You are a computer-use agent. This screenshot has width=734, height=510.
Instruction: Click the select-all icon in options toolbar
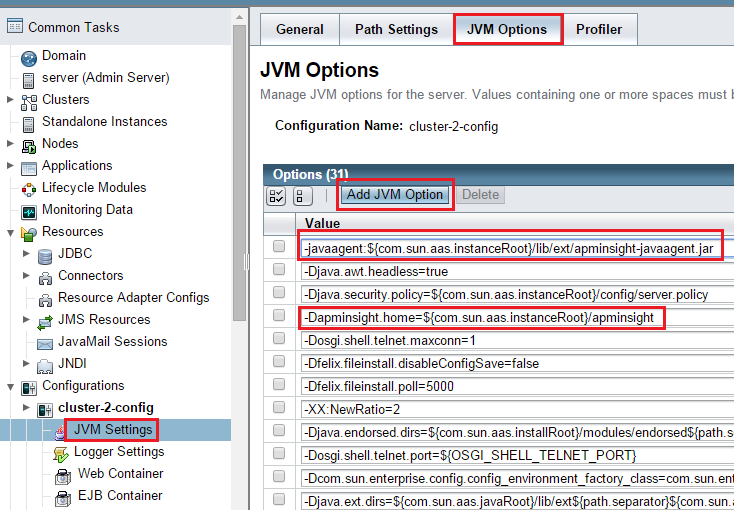(277, 195)
